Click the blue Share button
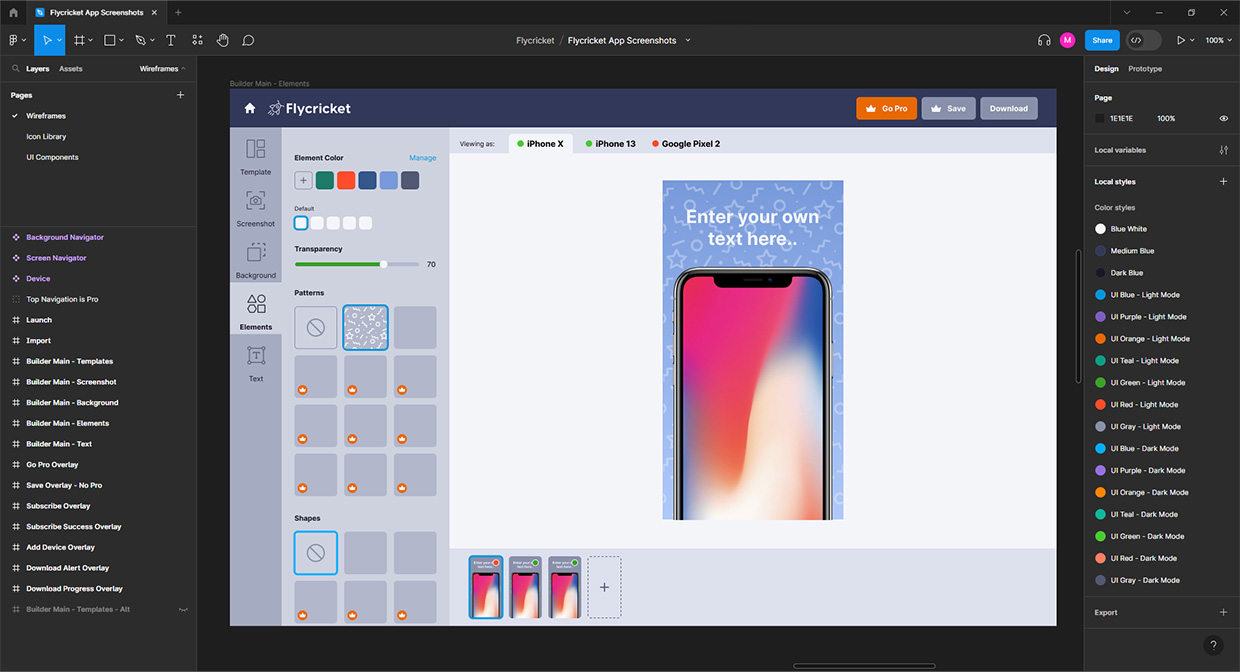The height and width of the screenshot is (672, 1240). [x=1102, y=40]
